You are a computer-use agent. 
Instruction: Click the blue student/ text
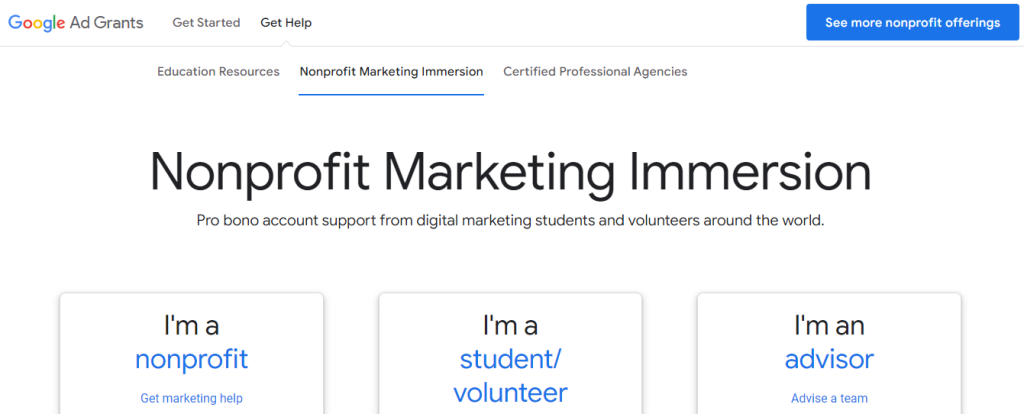point(510,359)
